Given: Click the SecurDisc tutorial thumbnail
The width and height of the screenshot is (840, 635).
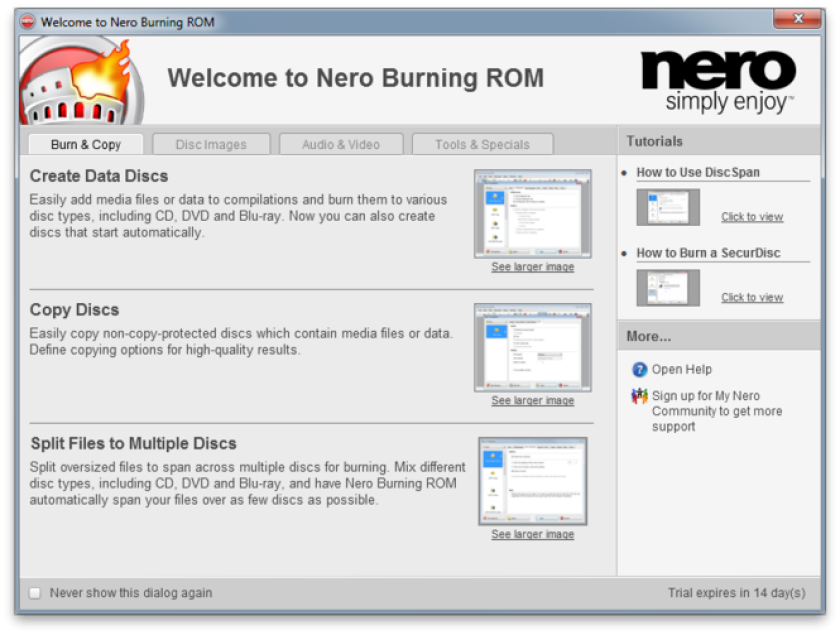Looking at the screenshot, I should (x=668, y=288).
